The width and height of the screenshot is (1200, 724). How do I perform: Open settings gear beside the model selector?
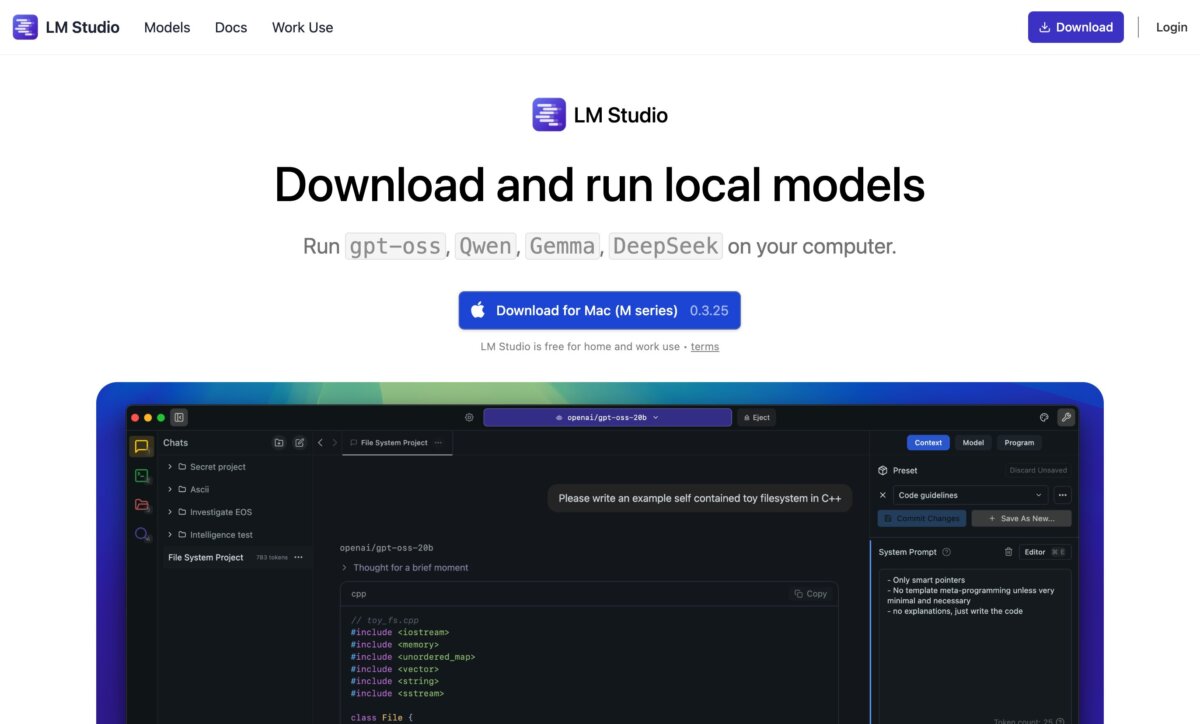(469, 417)
